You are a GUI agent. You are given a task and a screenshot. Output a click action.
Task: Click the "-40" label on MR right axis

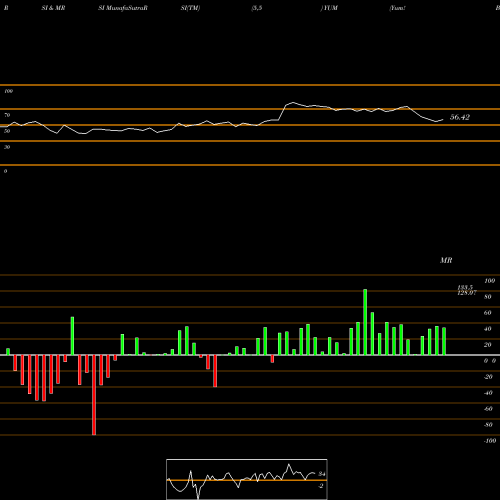[x=488, y=393]
